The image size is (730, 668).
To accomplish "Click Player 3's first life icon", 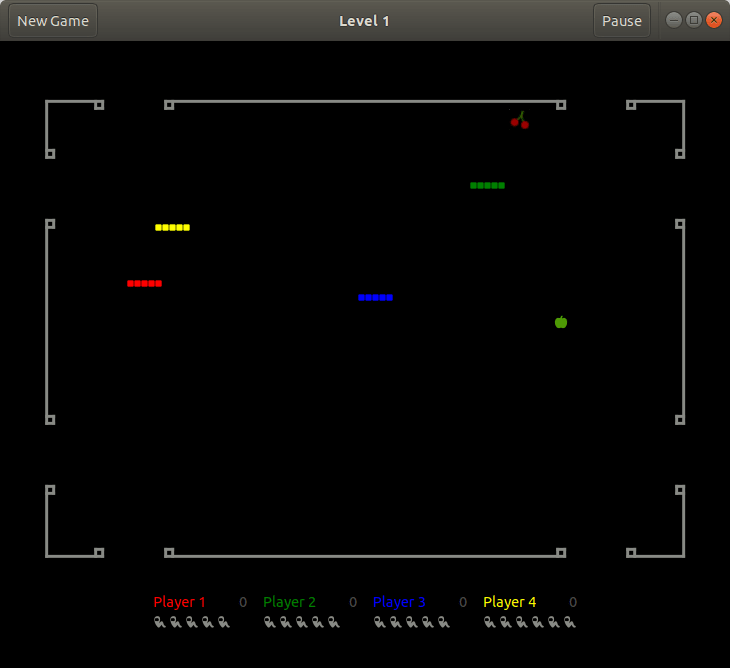I will (379, 622).
